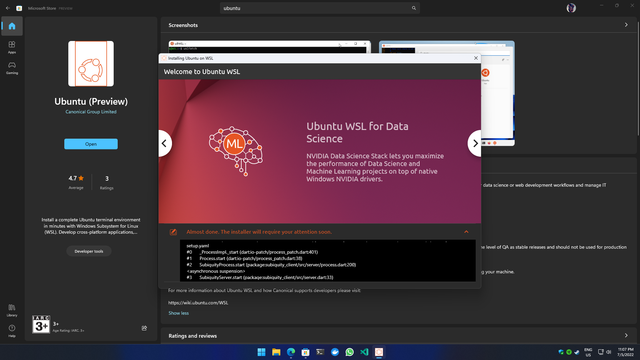Open the Windows Start menu

tap(261, 352)
